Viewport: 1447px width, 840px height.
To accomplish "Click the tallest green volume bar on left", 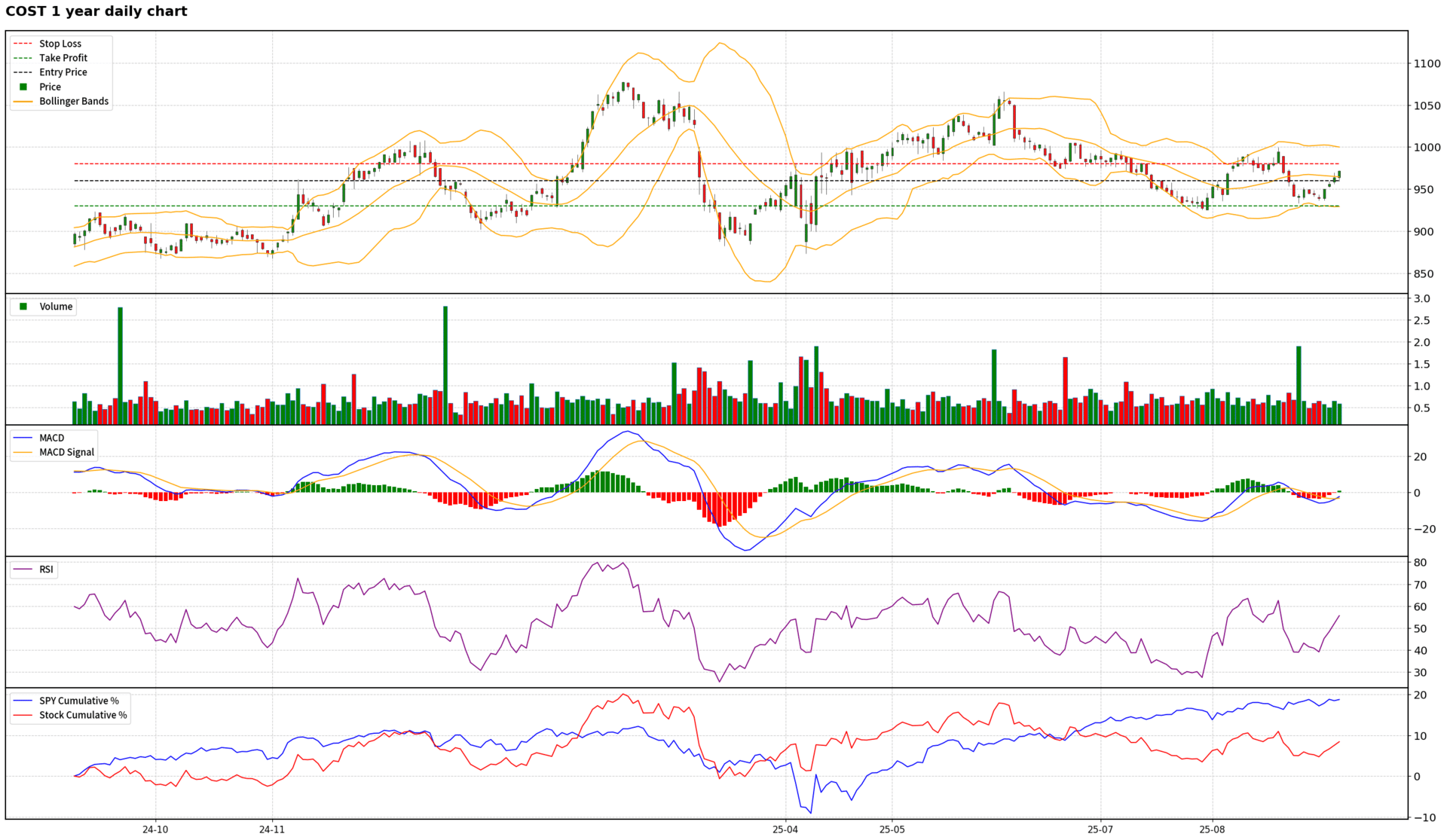I will [121, 365].
